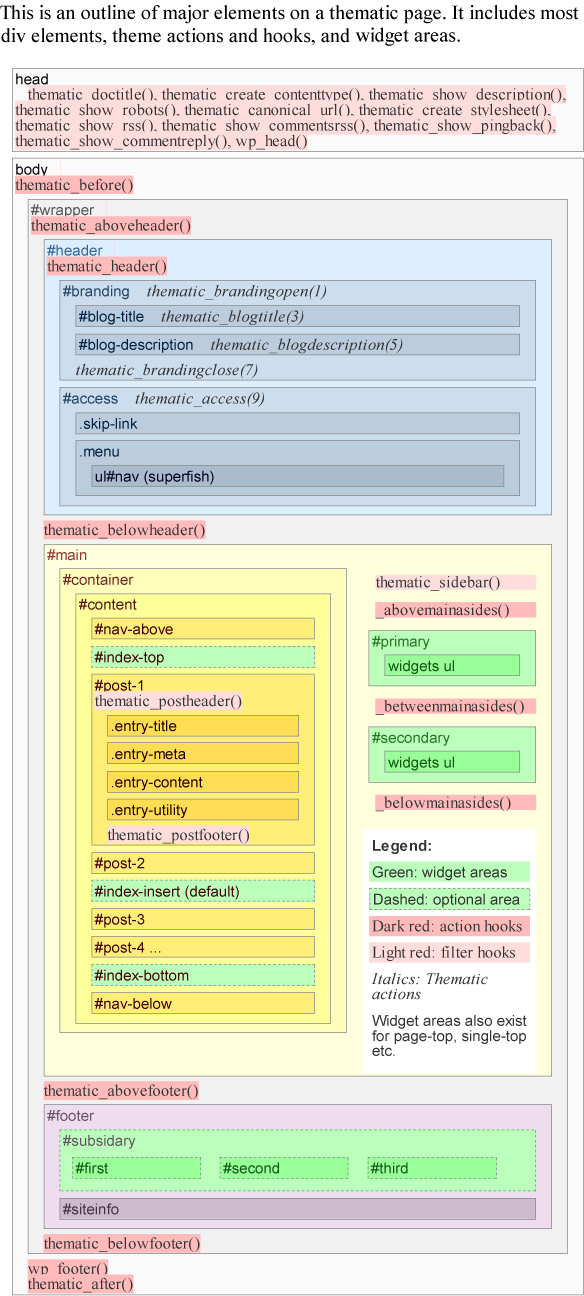The width and height of the screenshot is (584, 1296).
Task: Click the .entry-meta box
Action: 203,754
